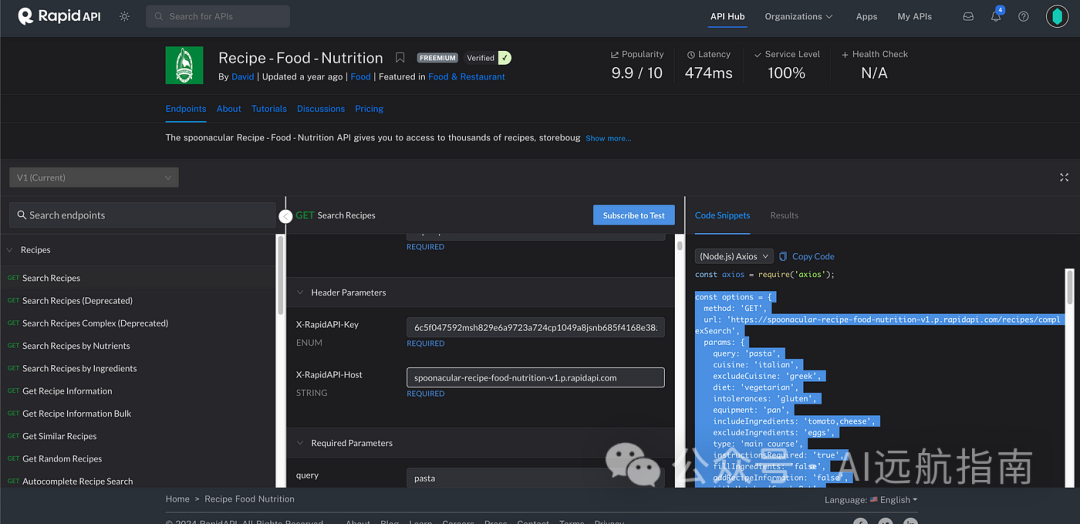This screenshot has height=524, width=1080.
Task: Click the green API logo thumbnail
Action: (184, 65)
